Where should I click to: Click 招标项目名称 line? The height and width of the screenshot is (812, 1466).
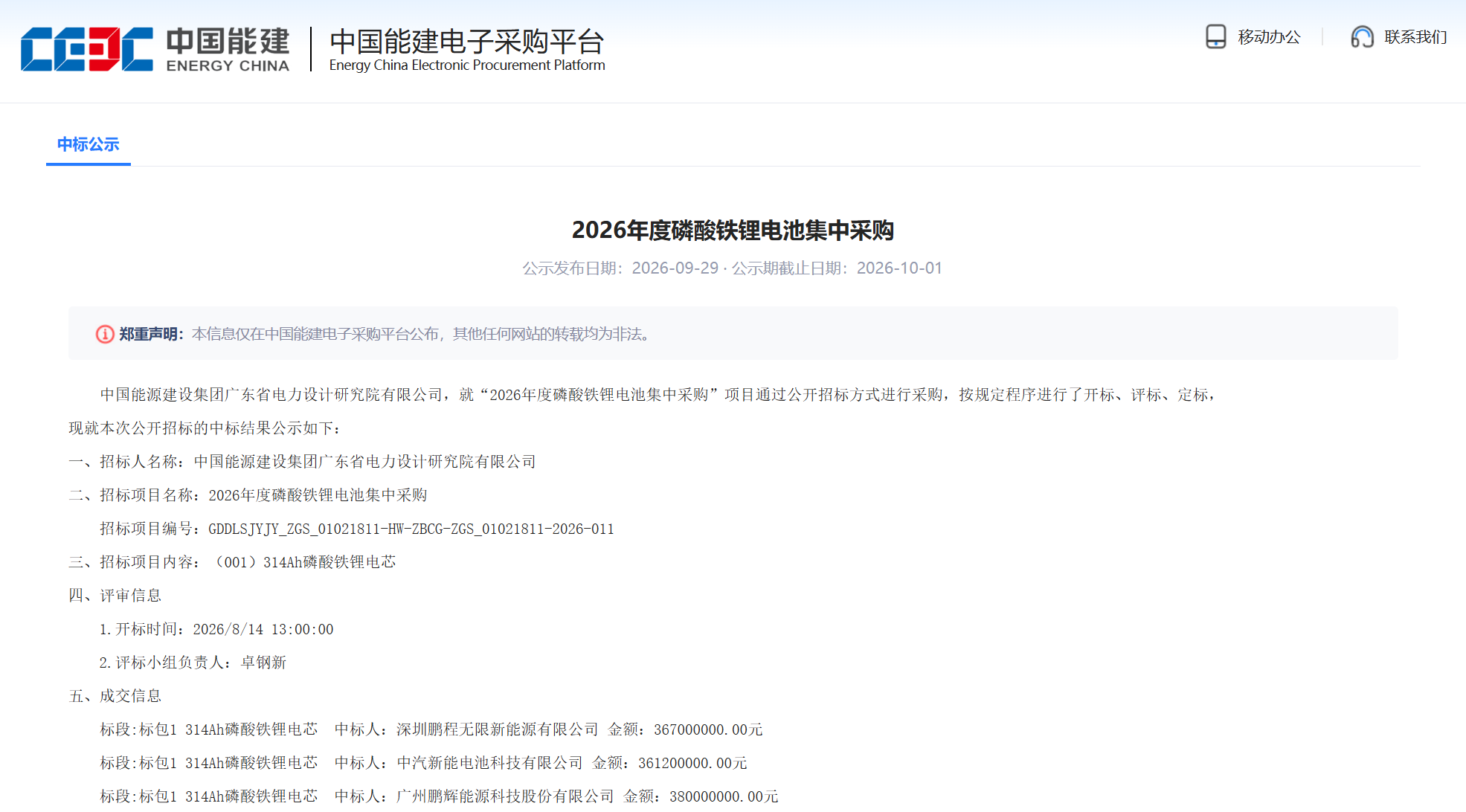point(248,495)
